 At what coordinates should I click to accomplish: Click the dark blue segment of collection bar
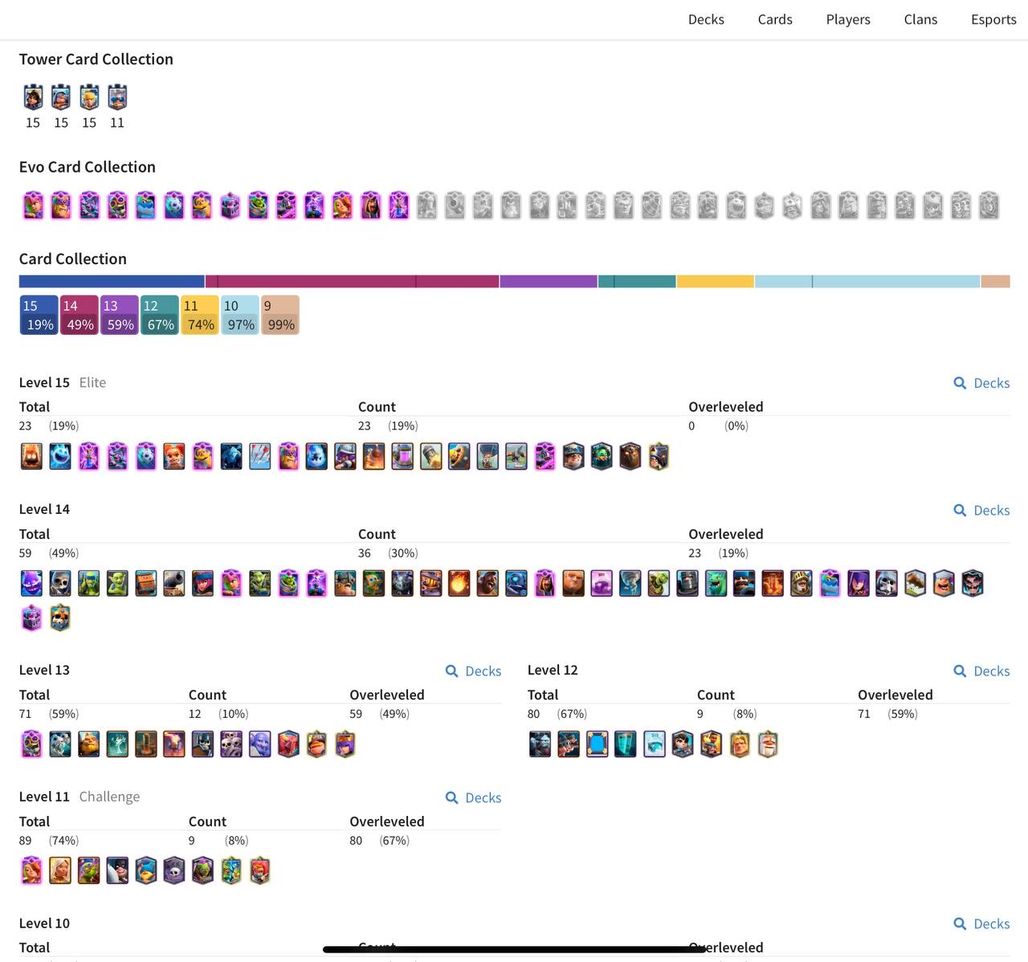click(111, 281)
